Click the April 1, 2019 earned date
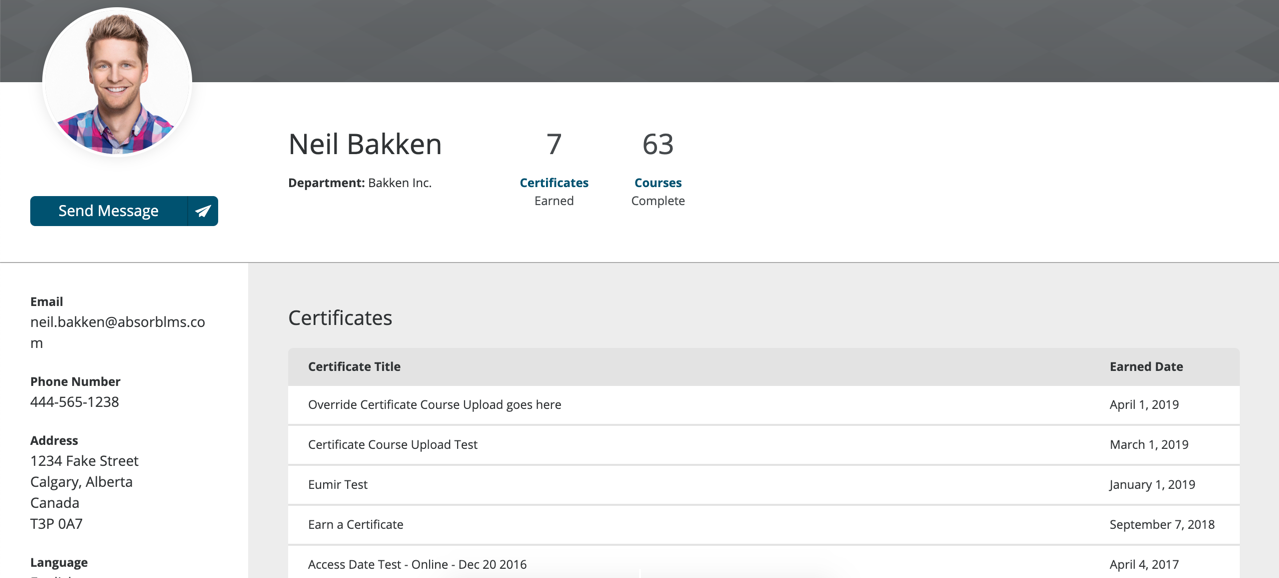 pos(1144,405)
